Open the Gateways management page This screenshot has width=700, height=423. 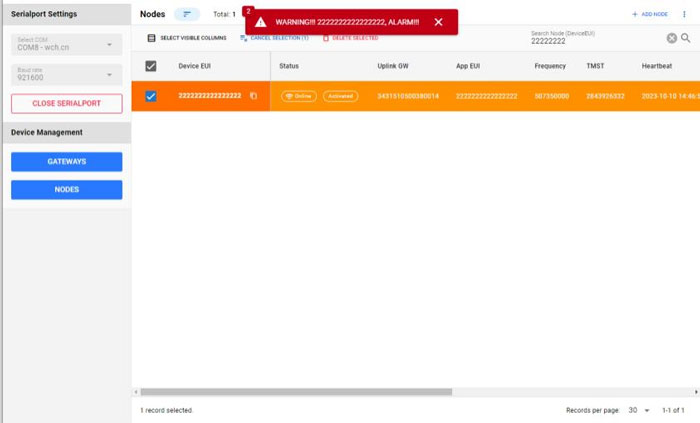point(66,161)
